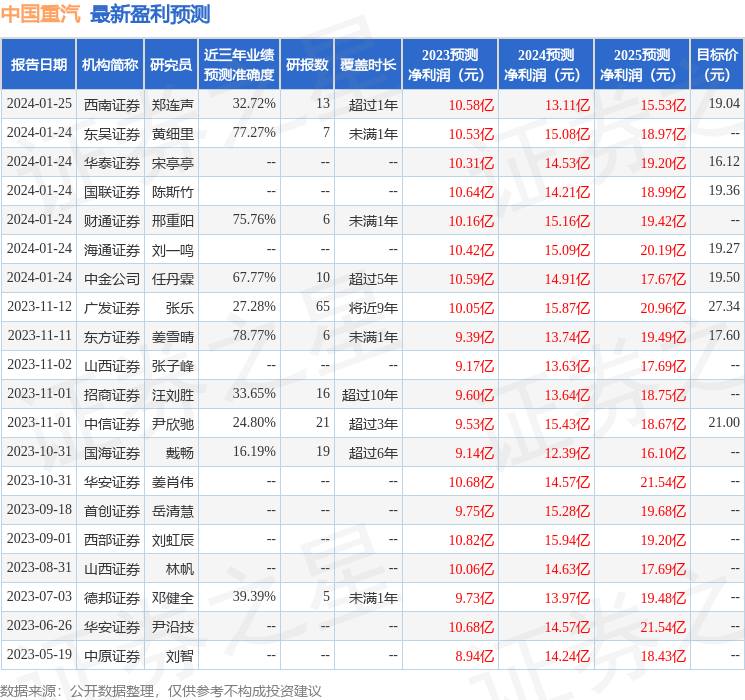Image resolution: width=745 pixels, height=700 pixels.
Task: Click the 覆盖时长 column header
Action: click(368, 65)
